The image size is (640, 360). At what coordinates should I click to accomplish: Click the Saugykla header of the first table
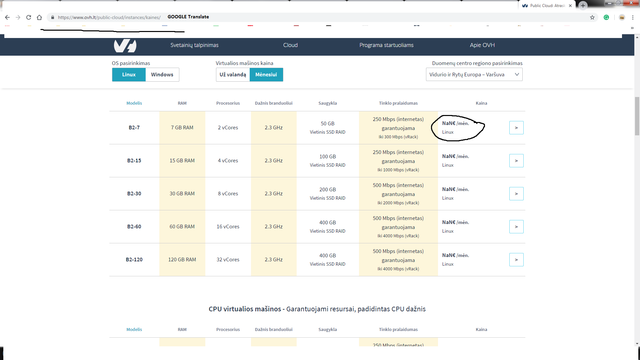(x=327, y=103)
